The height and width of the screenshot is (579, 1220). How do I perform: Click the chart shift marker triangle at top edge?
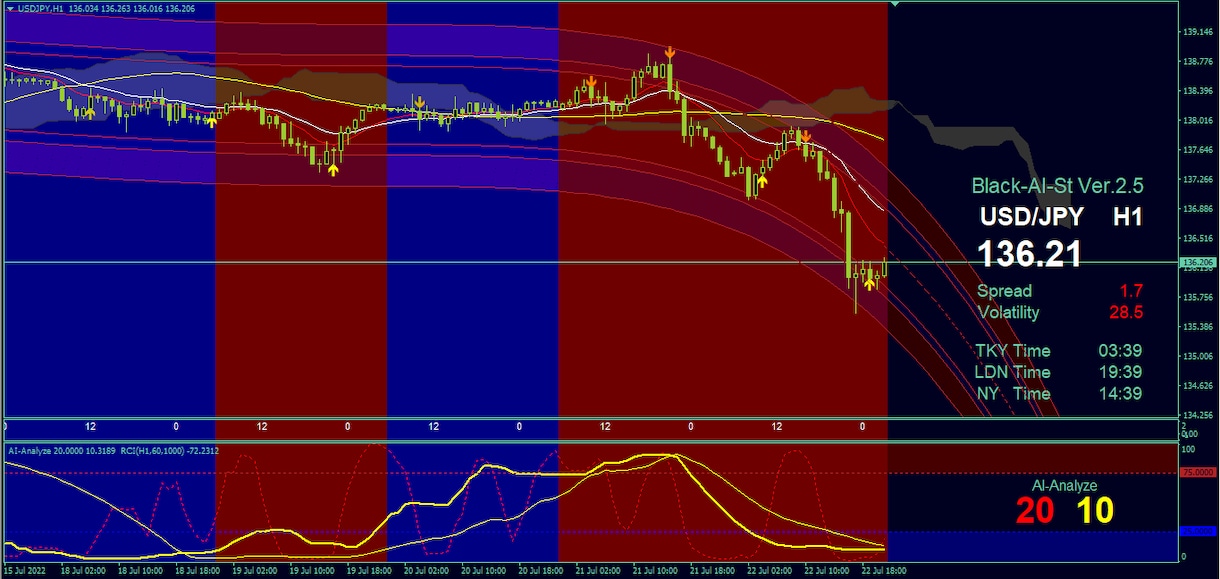tap(893, 6)
